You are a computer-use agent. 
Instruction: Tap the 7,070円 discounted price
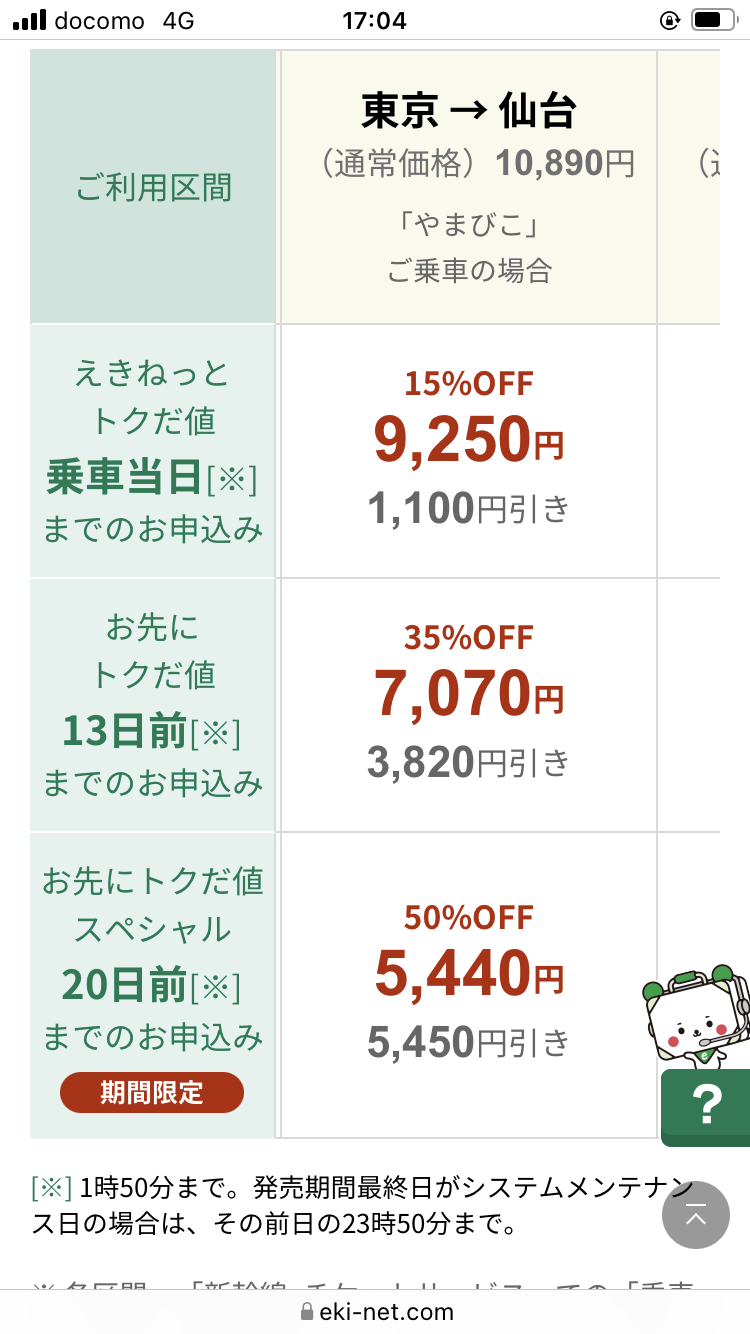coord(468,693)
